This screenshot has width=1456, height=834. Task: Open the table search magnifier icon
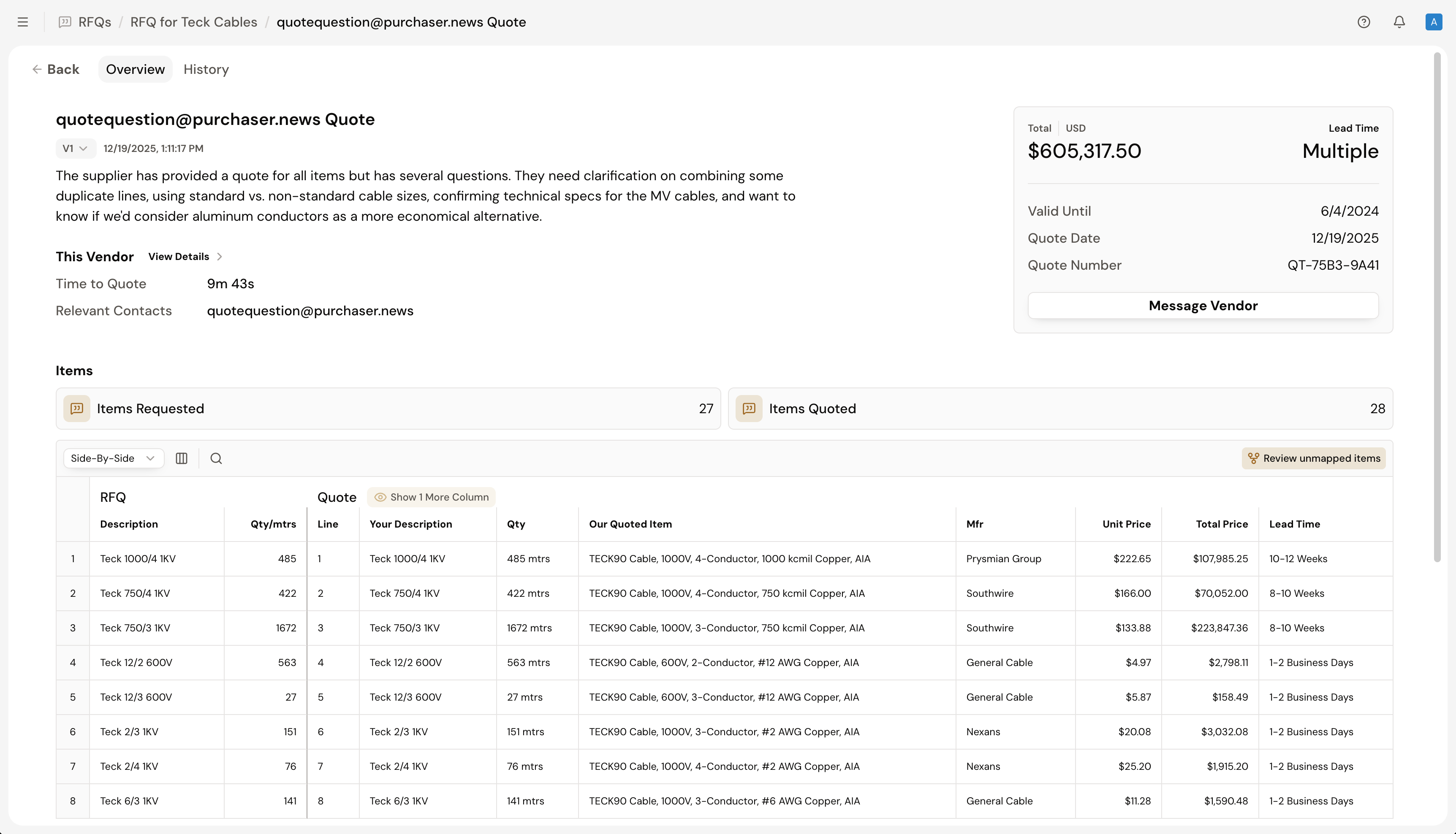pos(216,458)
